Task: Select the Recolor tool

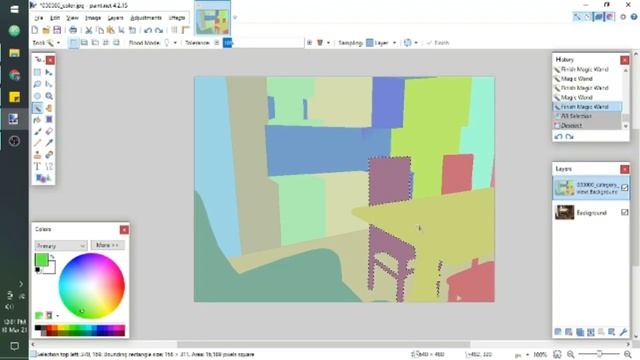Action: (x=49, y=155)
